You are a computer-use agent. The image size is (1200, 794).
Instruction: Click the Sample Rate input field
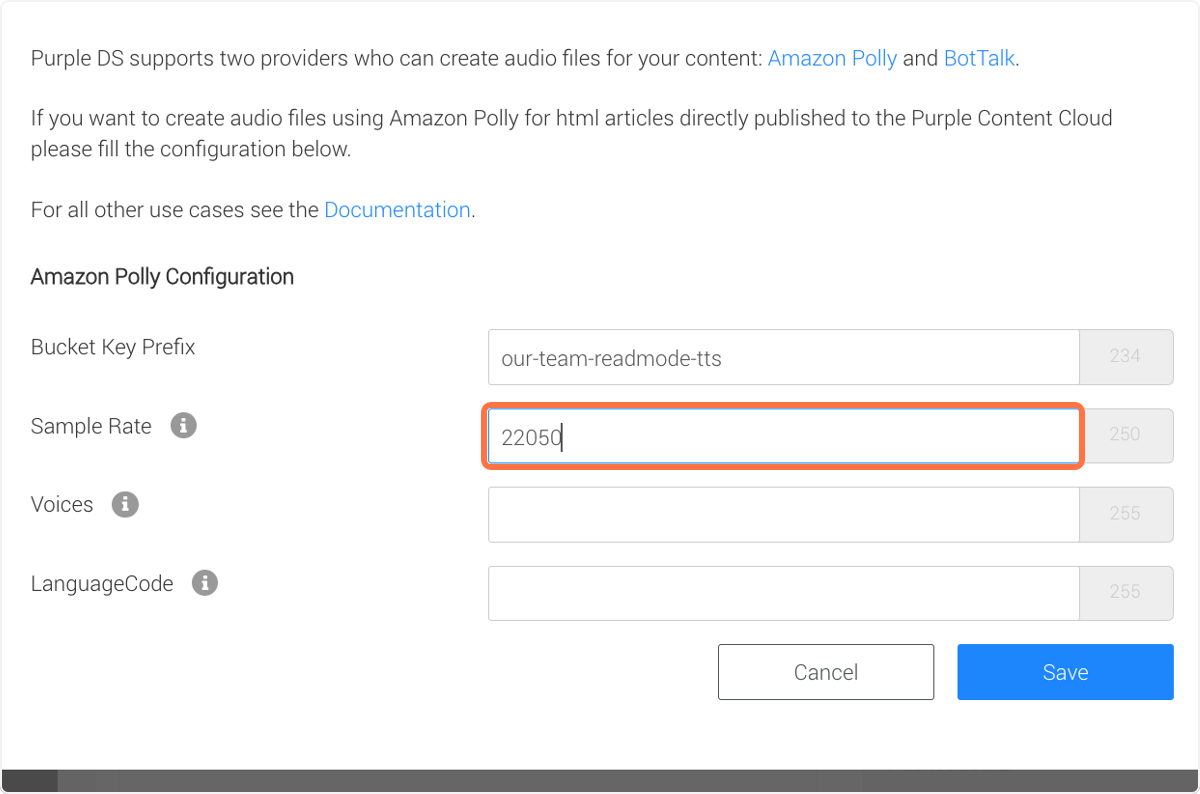(x=784, y=436)
